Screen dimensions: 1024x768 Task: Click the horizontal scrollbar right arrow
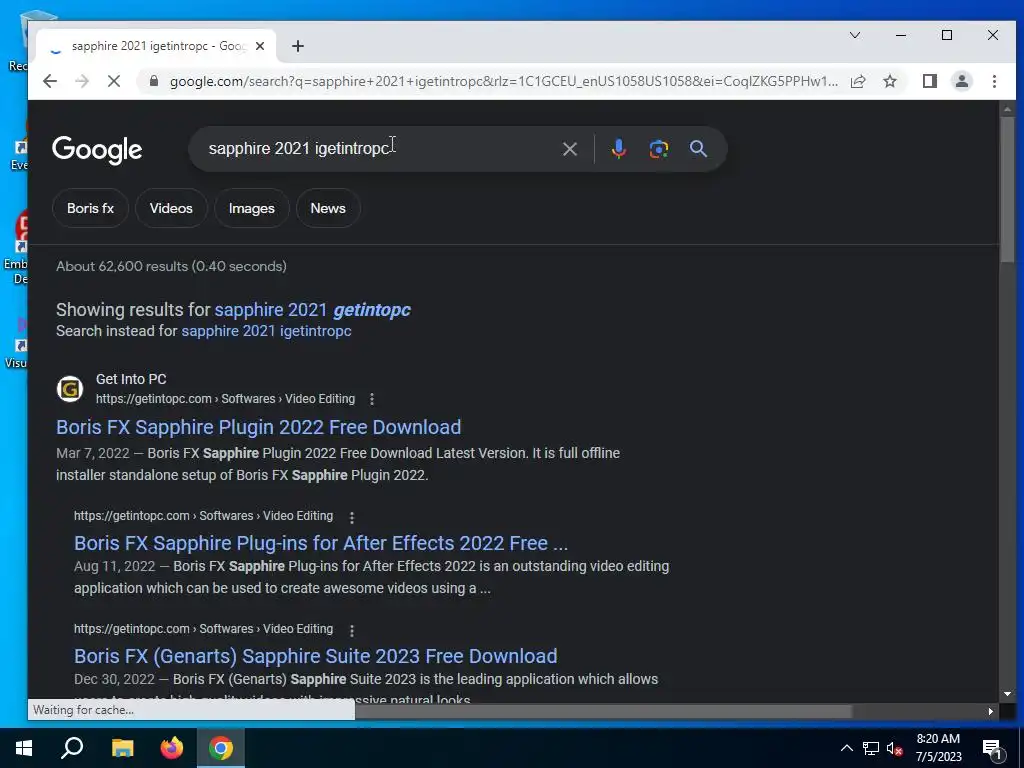[991, 711]
